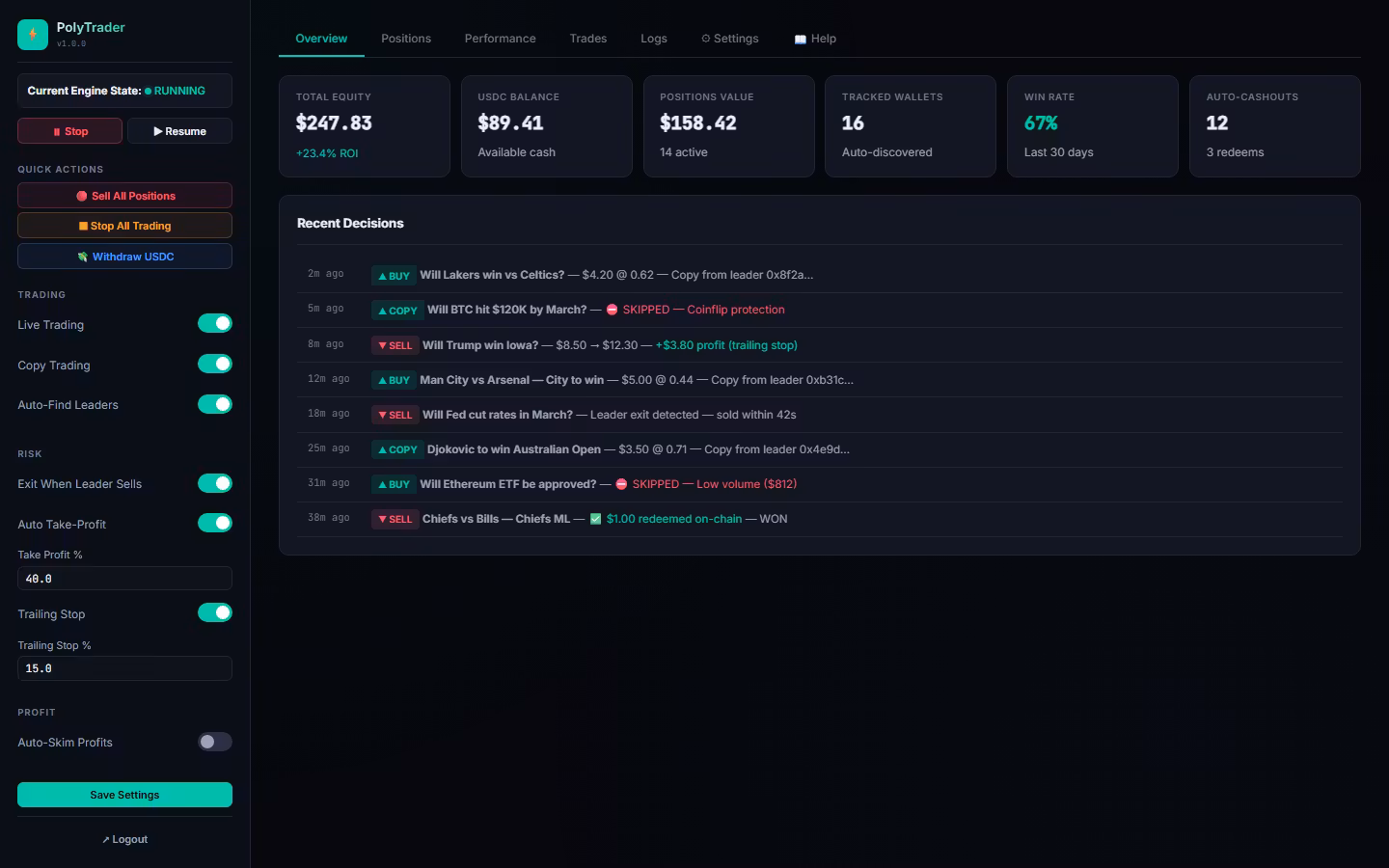This screenshot has width=1389, height=868.
Task: Click the Save Settings button
Action: click(124, 795)
